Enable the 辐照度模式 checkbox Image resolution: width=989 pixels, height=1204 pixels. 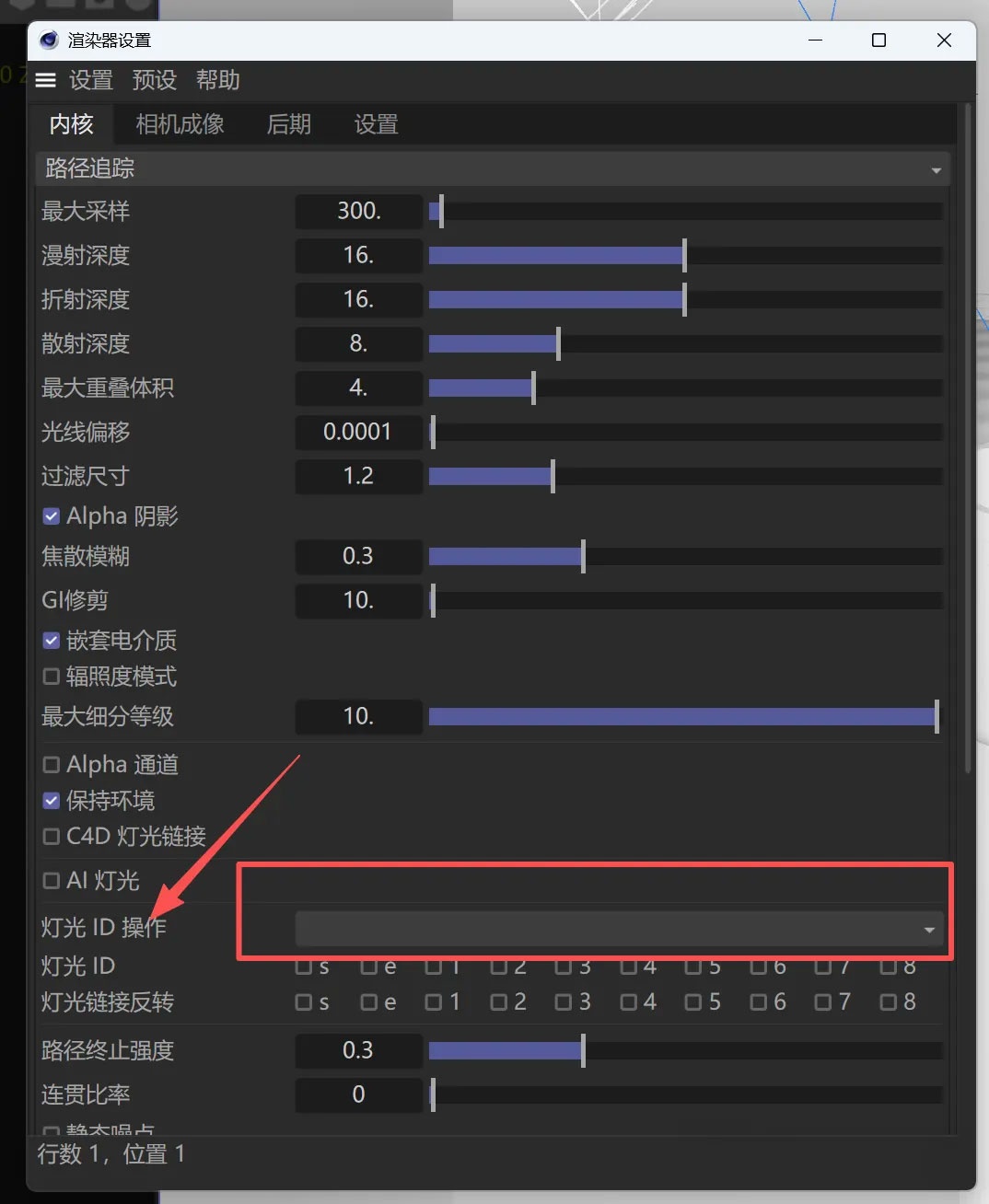52,677
